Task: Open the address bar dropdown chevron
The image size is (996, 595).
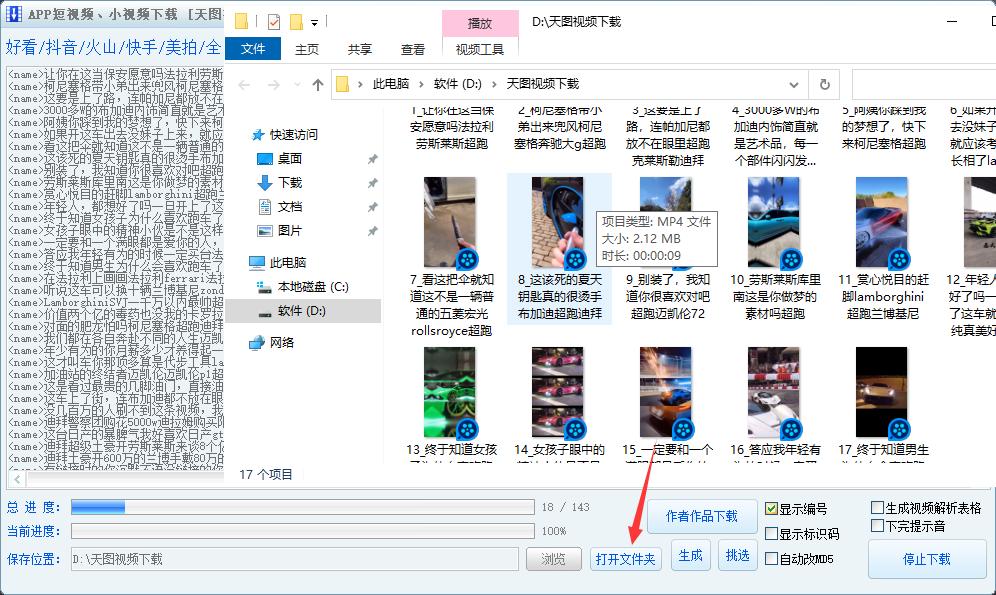Action: (x=794, y=84)
